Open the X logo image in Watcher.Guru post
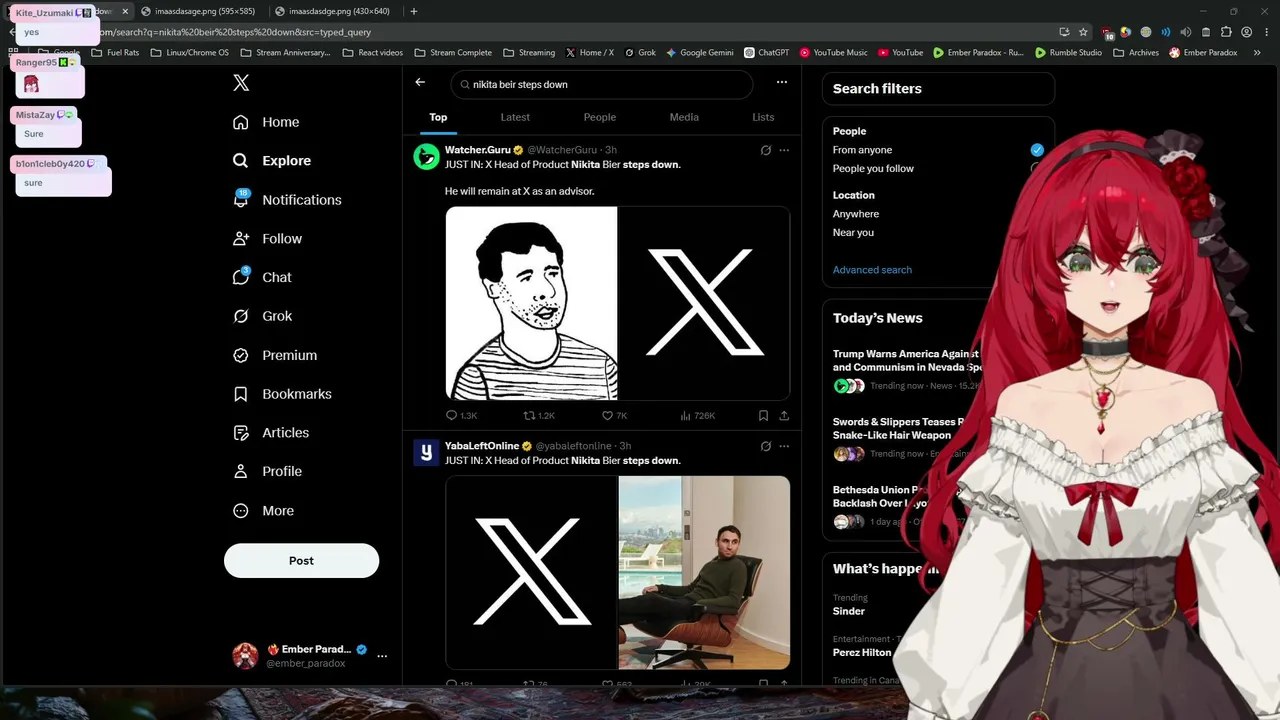The image size is (1280, 720). coord(704,304)
